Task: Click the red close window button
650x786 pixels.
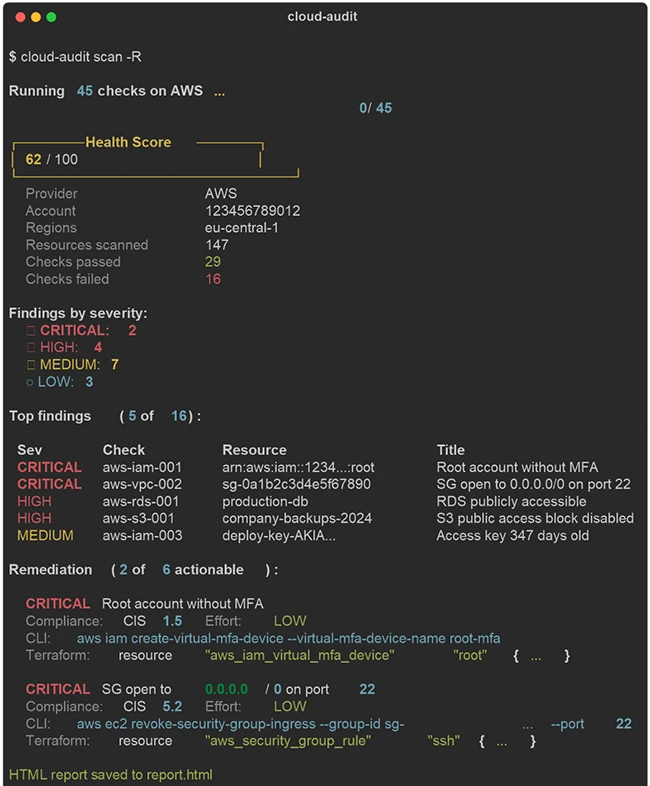Action: (18, 17)
